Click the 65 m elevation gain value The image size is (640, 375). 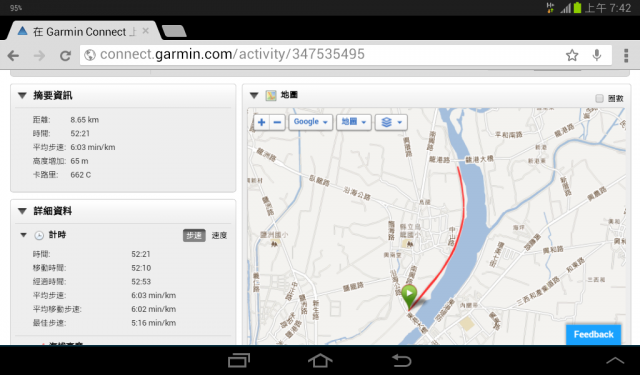(79, 161)
